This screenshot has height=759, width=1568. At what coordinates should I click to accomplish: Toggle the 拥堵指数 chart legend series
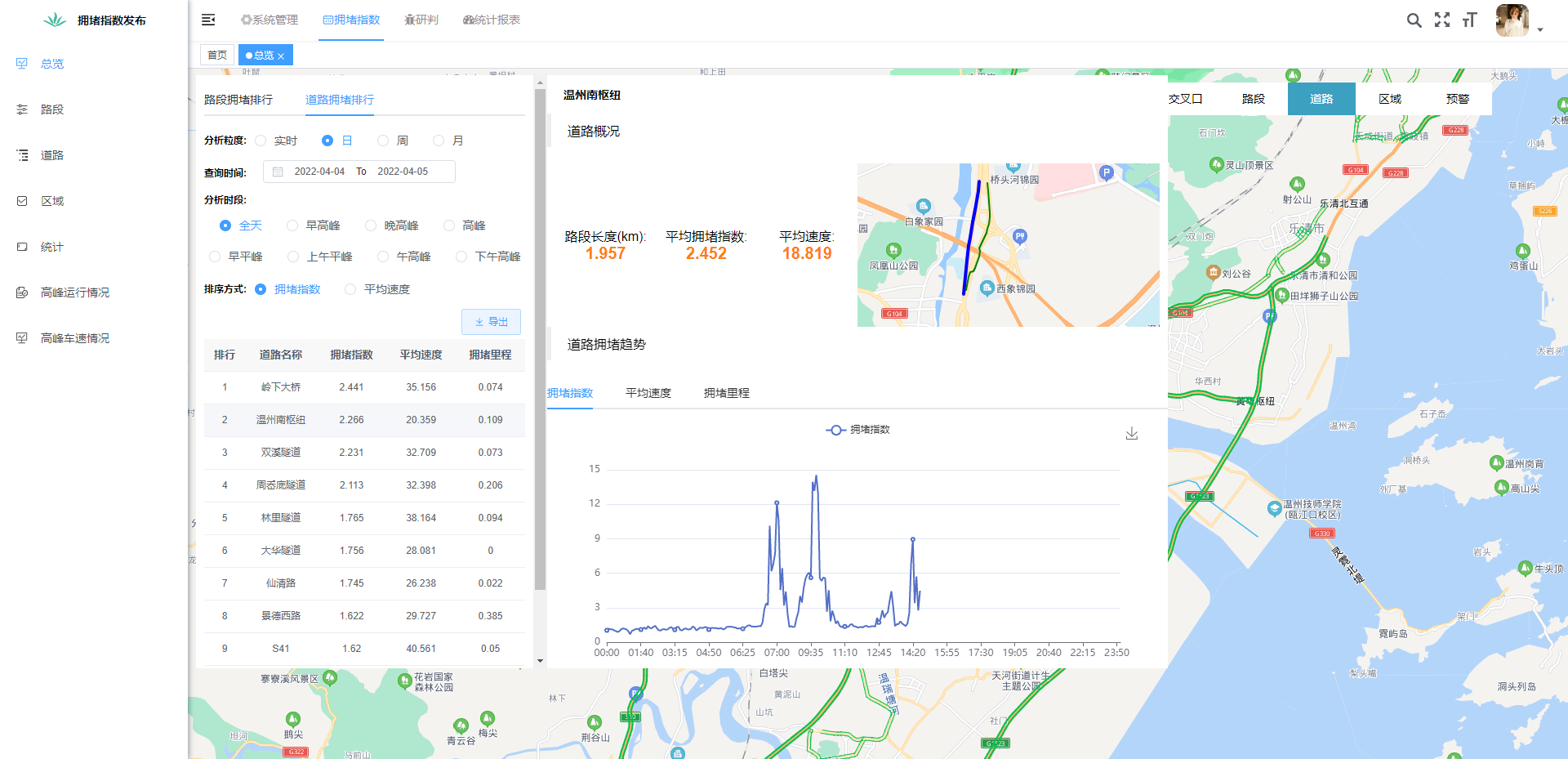click(857, 430)
